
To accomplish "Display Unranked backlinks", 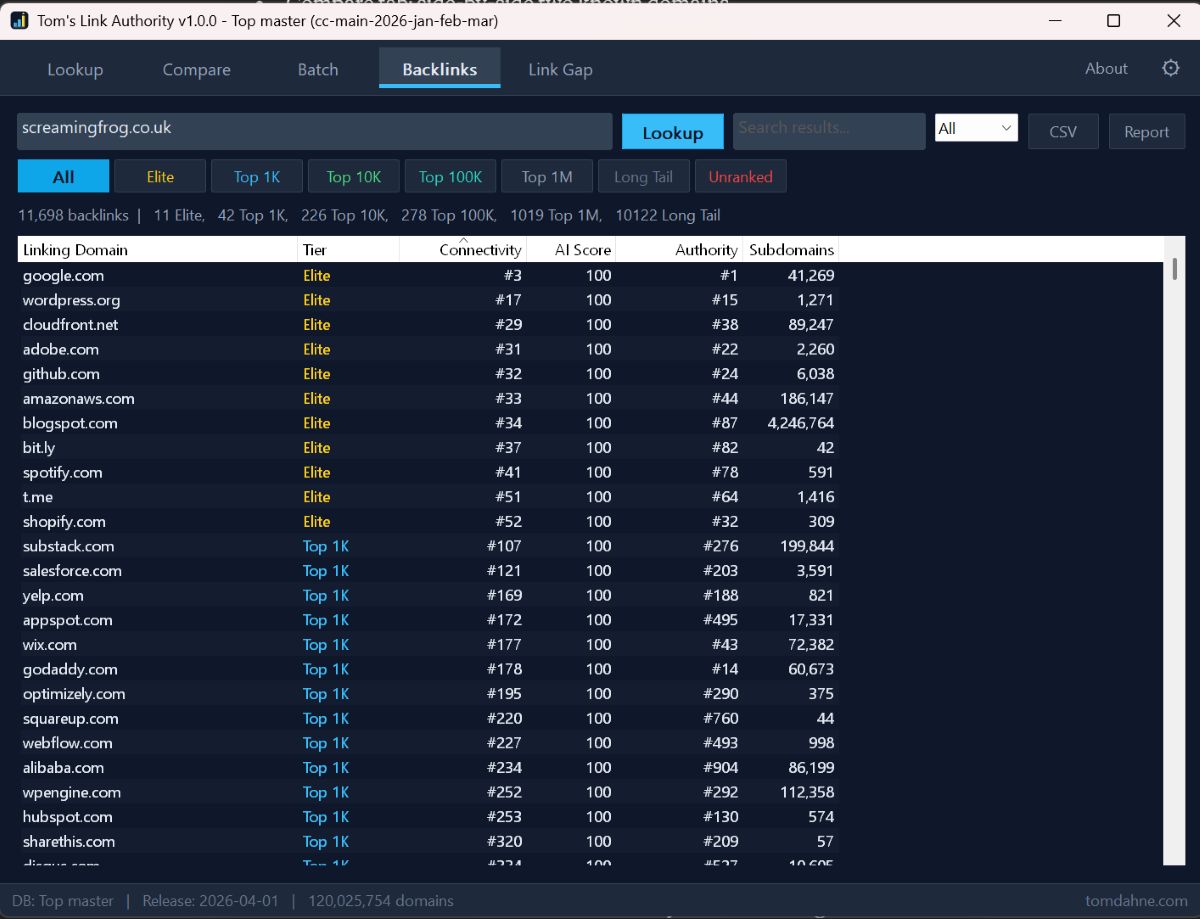I will [740, 175].
